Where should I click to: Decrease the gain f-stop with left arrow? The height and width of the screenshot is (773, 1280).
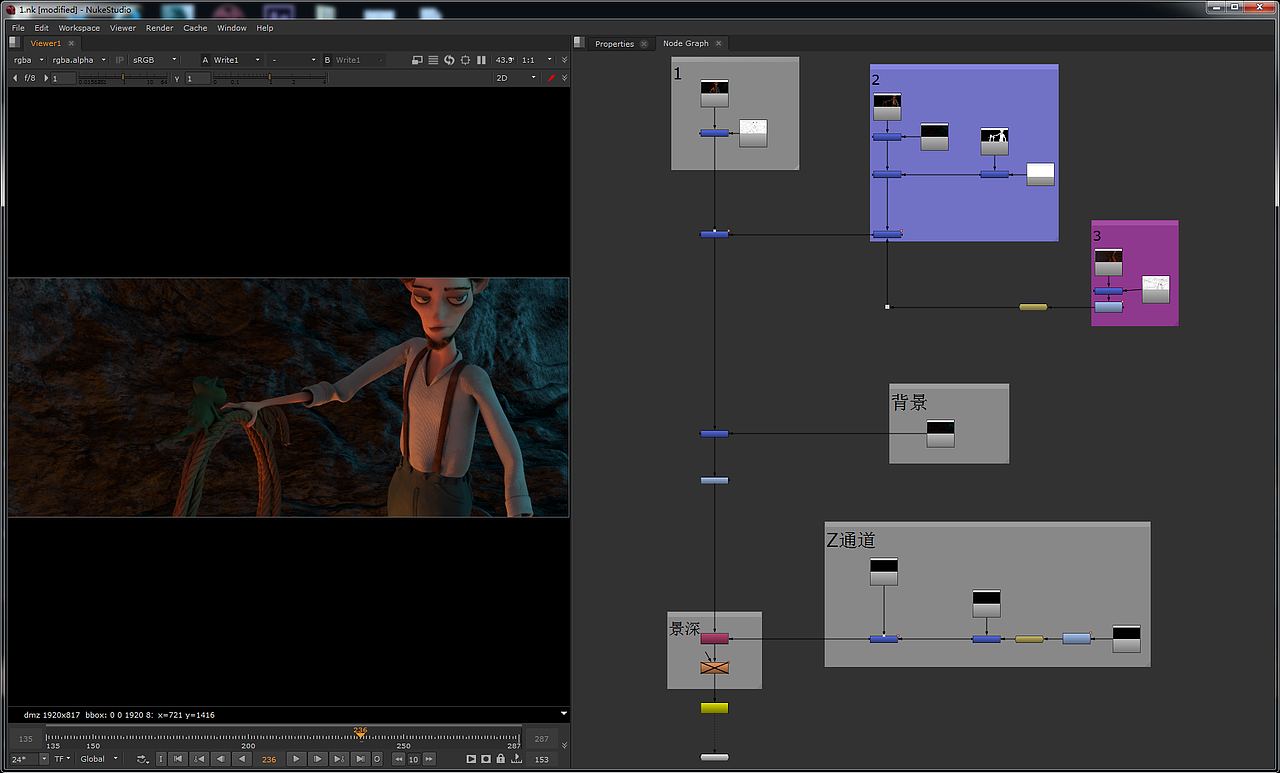(15, 78)
